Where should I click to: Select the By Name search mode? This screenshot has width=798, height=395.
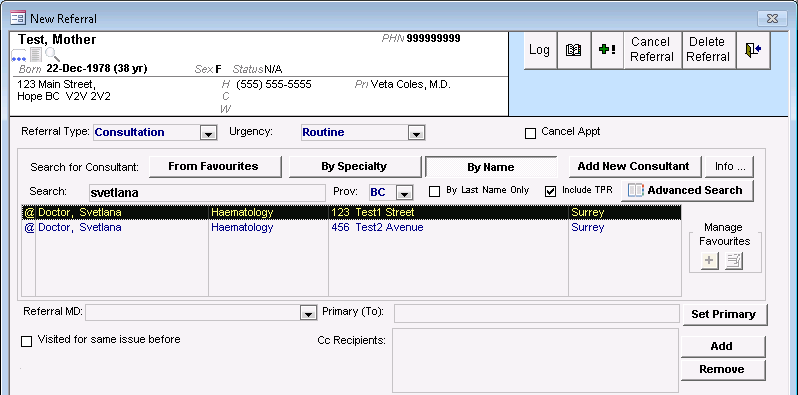[x=491, y=167]
